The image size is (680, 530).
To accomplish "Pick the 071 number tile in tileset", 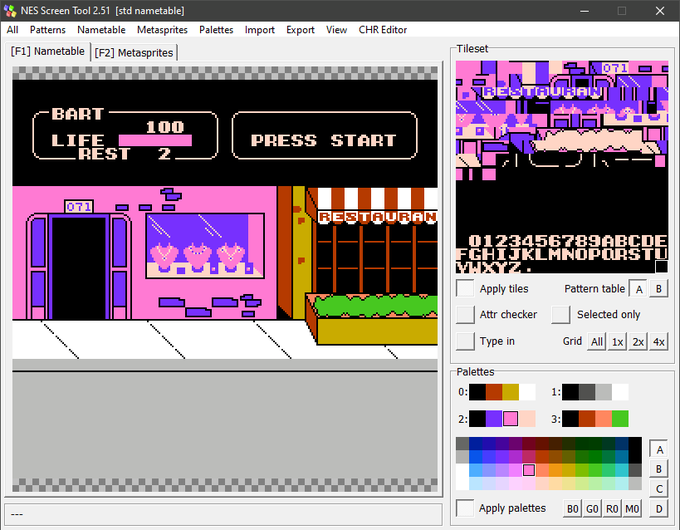I will pyautogui.click(x=615, y=68).
